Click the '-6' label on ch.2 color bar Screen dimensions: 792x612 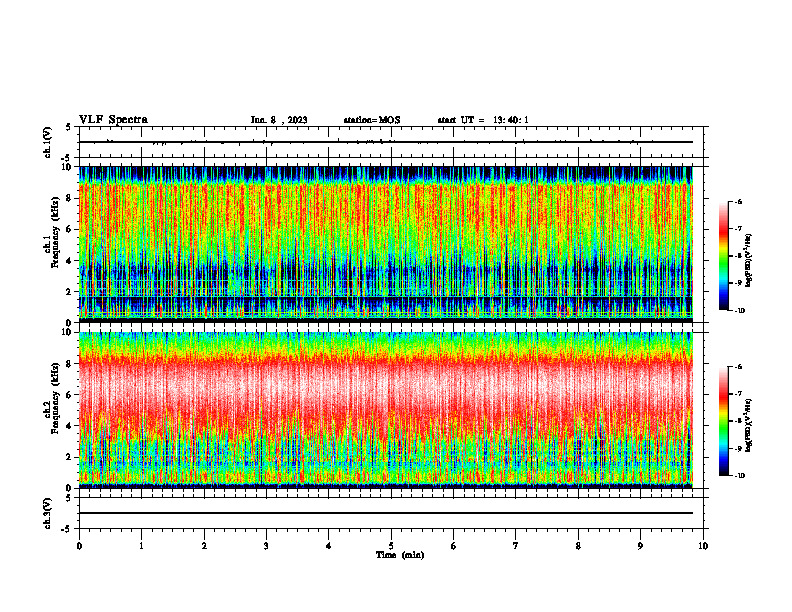(739, 367)
